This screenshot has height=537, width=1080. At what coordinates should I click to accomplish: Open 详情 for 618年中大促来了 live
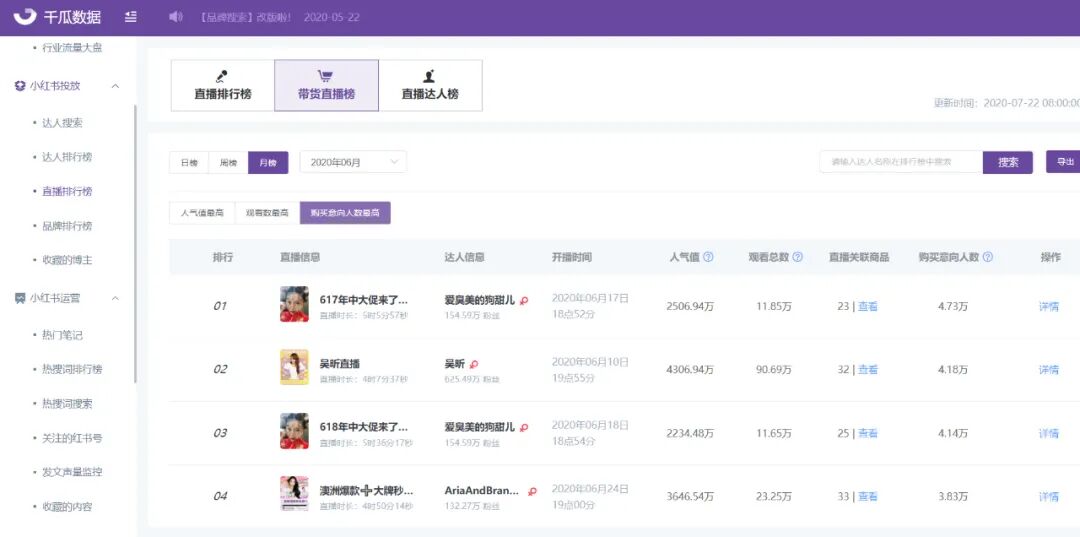(x=1048, y=433)
